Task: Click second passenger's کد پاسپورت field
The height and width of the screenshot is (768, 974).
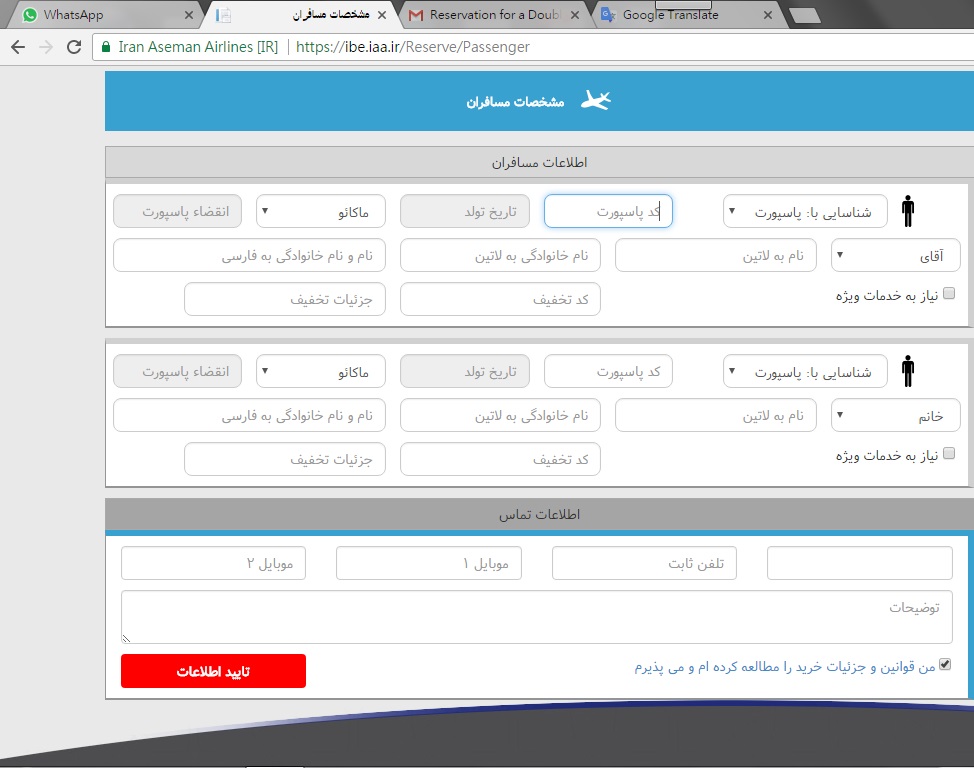Action: coord(608,371)
